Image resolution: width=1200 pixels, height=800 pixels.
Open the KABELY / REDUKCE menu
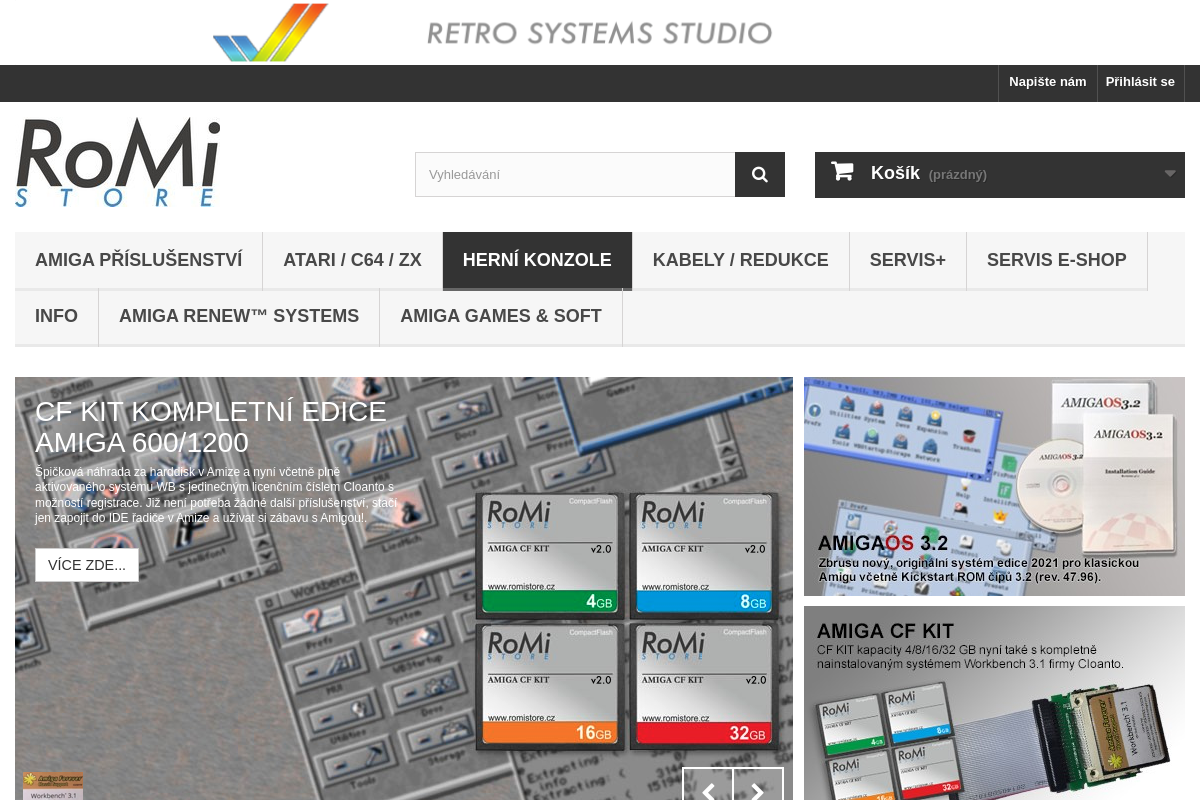tap(740, 260)
